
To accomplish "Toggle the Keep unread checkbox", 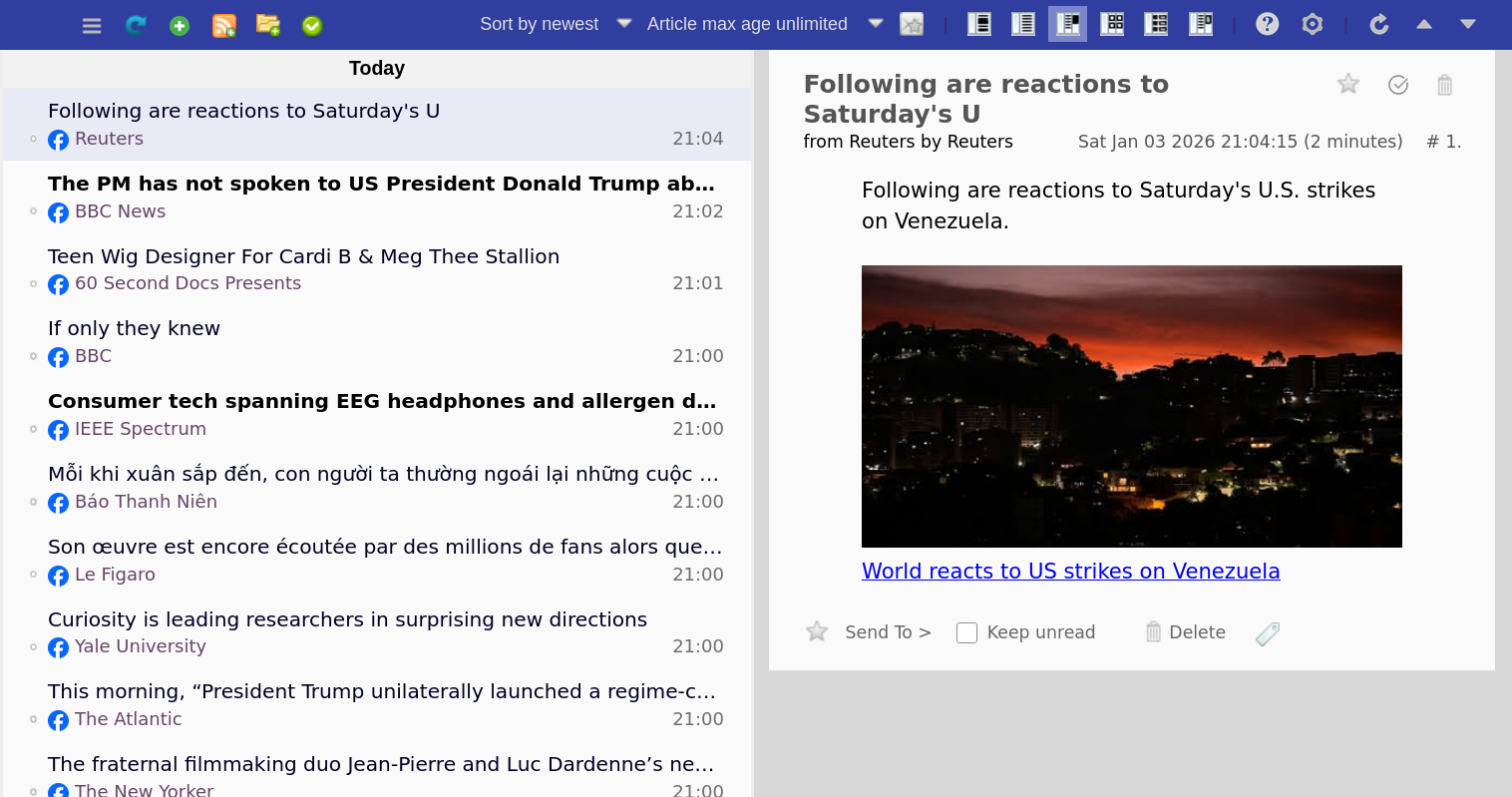I will (966, 632).
